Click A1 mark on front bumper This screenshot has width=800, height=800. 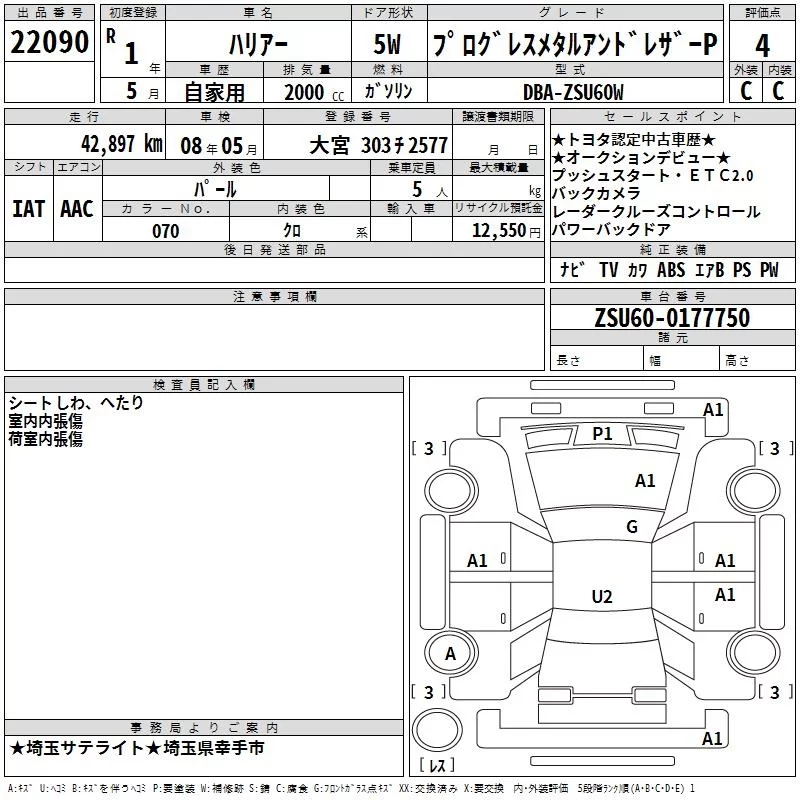click(713, 410)
